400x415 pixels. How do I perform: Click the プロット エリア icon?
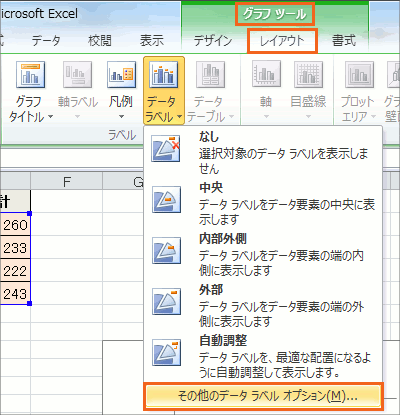pos(359,74)
